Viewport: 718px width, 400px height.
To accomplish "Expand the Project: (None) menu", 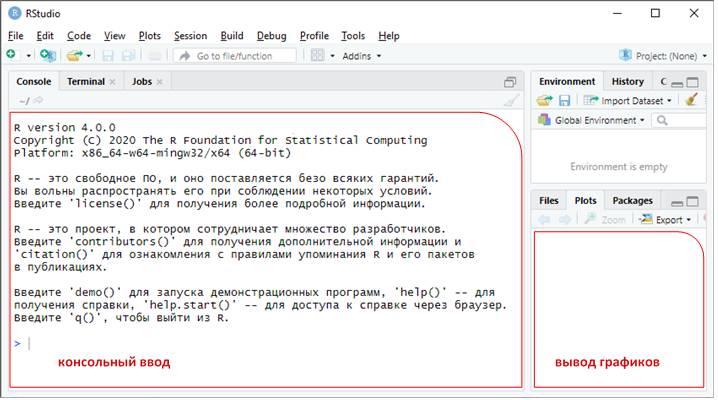I will pyautogui.click(x=658, y=55).
